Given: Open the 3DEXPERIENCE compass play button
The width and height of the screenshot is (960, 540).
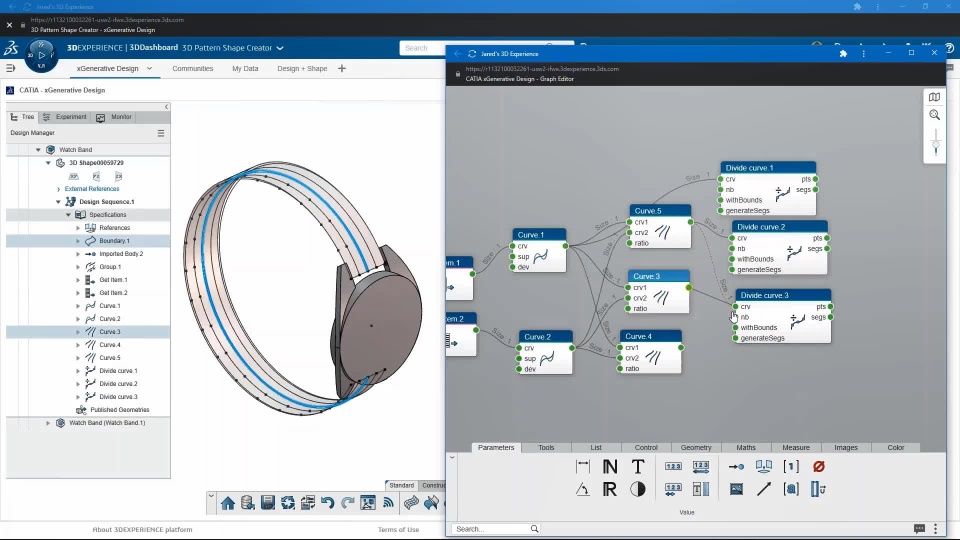Looking at the screenshot, I should tap(42, 55).
